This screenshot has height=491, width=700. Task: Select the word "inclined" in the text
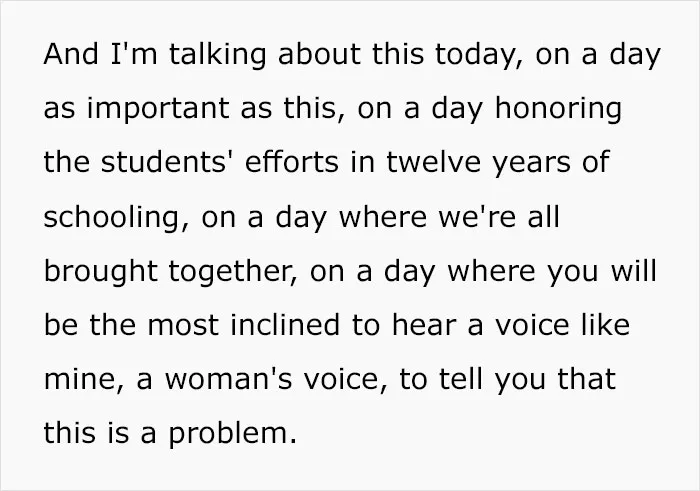click(285, 325)
